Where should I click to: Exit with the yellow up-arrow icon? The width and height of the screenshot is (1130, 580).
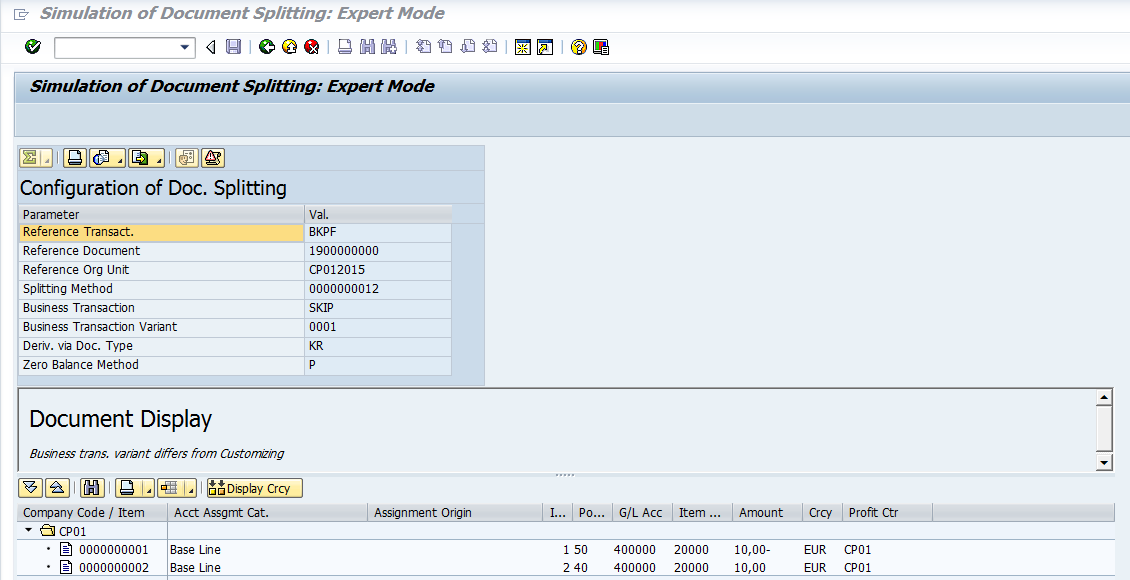coord(289,47)
